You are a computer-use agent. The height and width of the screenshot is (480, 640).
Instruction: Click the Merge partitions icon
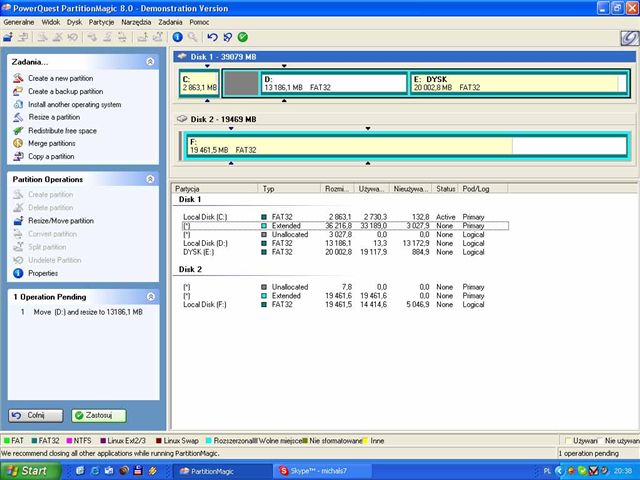[18, 143]
